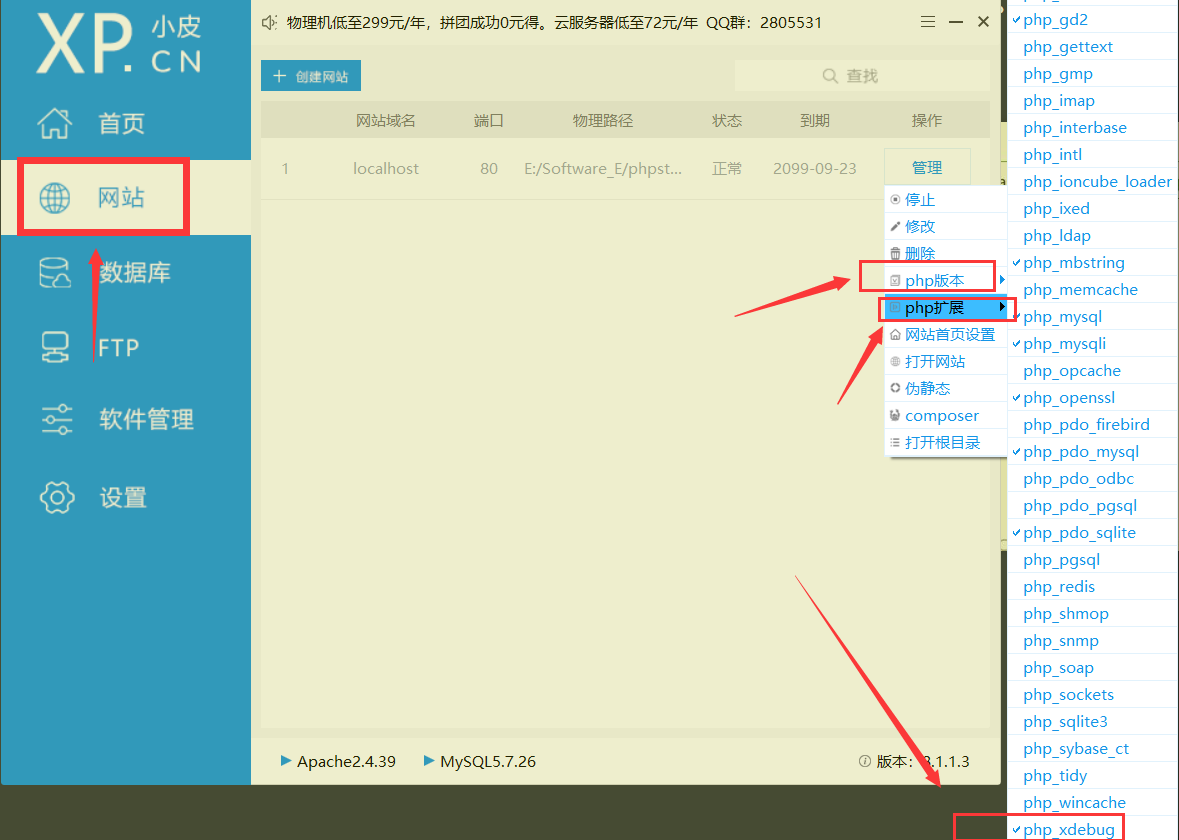Disable the php_pdo_sqlite extension
Image resolution: width=1179 pixels, height=840 pixels.
coord(1092,532)
